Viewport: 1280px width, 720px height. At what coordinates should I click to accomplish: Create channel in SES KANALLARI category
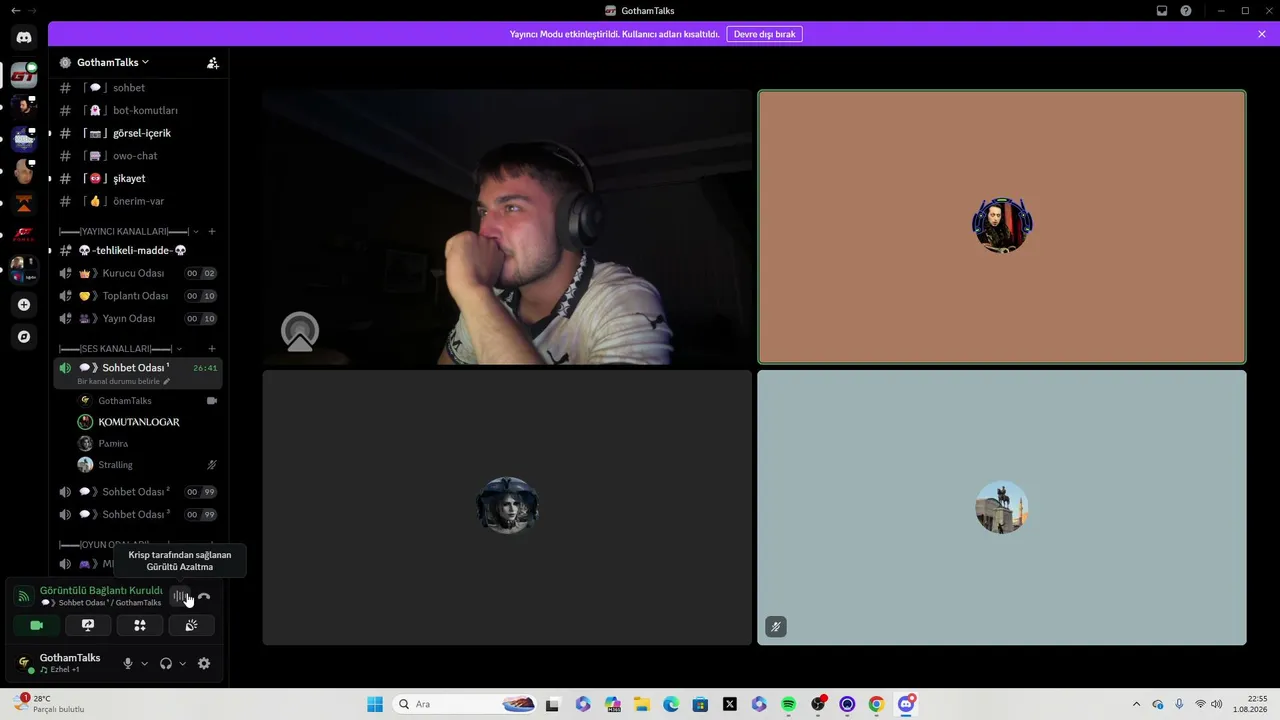[x=212, y=348]
